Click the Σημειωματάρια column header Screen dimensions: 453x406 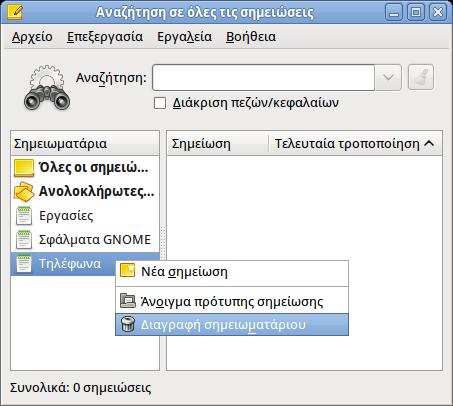click(x=85, y=144)
